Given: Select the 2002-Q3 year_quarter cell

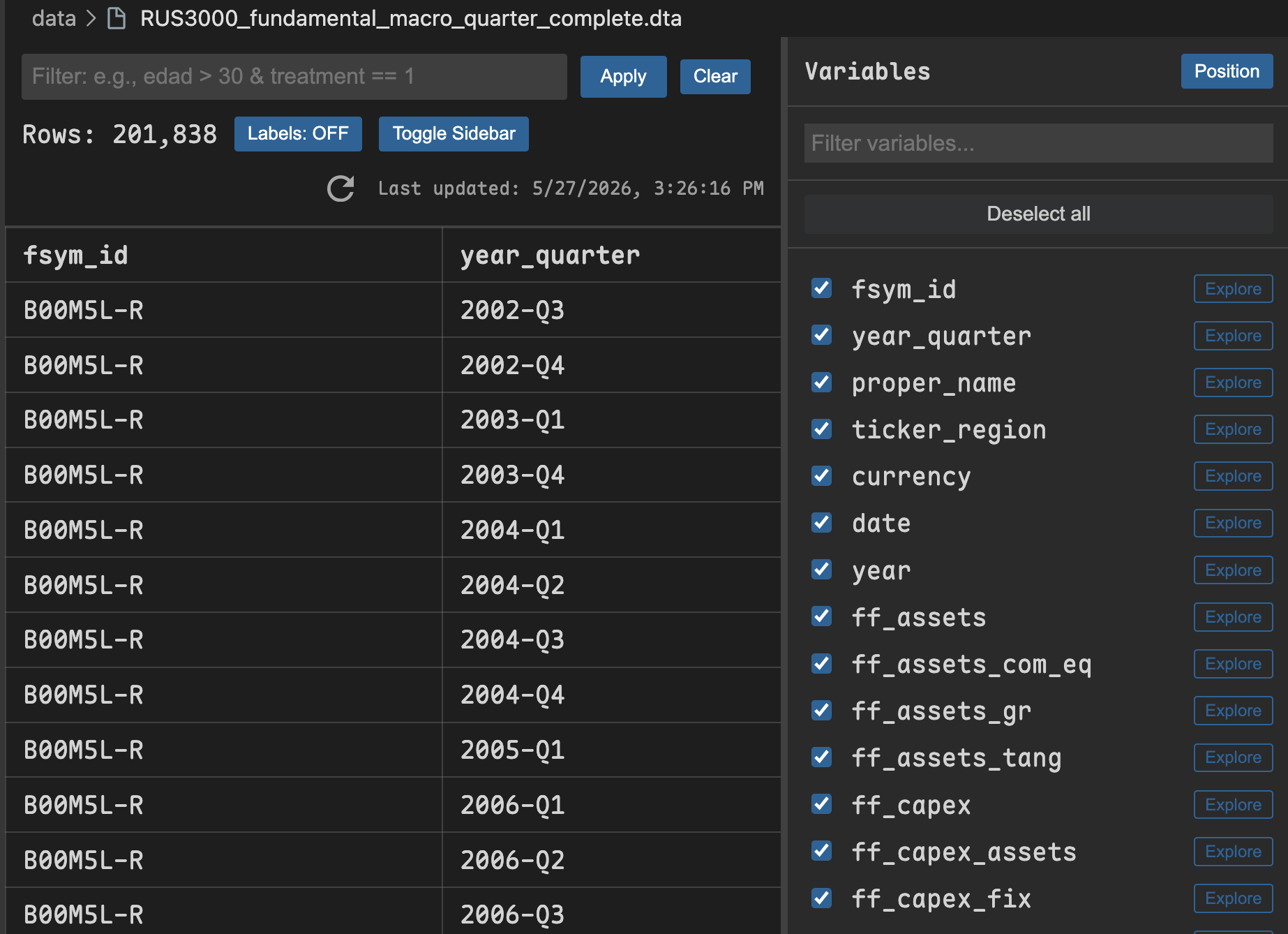Looking at the screenshot, I should tap(611, 310).
